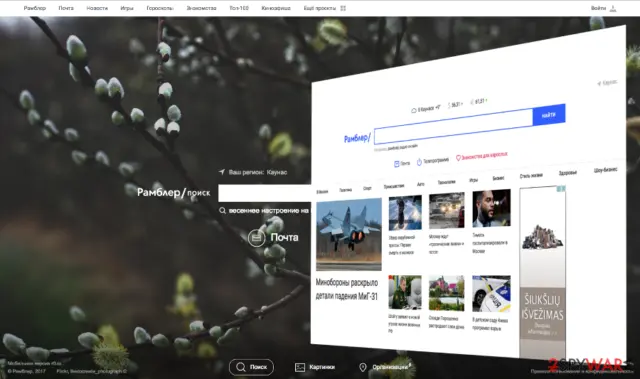Click the Рамблер/поиск search input field
The width and height of the screenshot is (640, 379).
(264, 193)
